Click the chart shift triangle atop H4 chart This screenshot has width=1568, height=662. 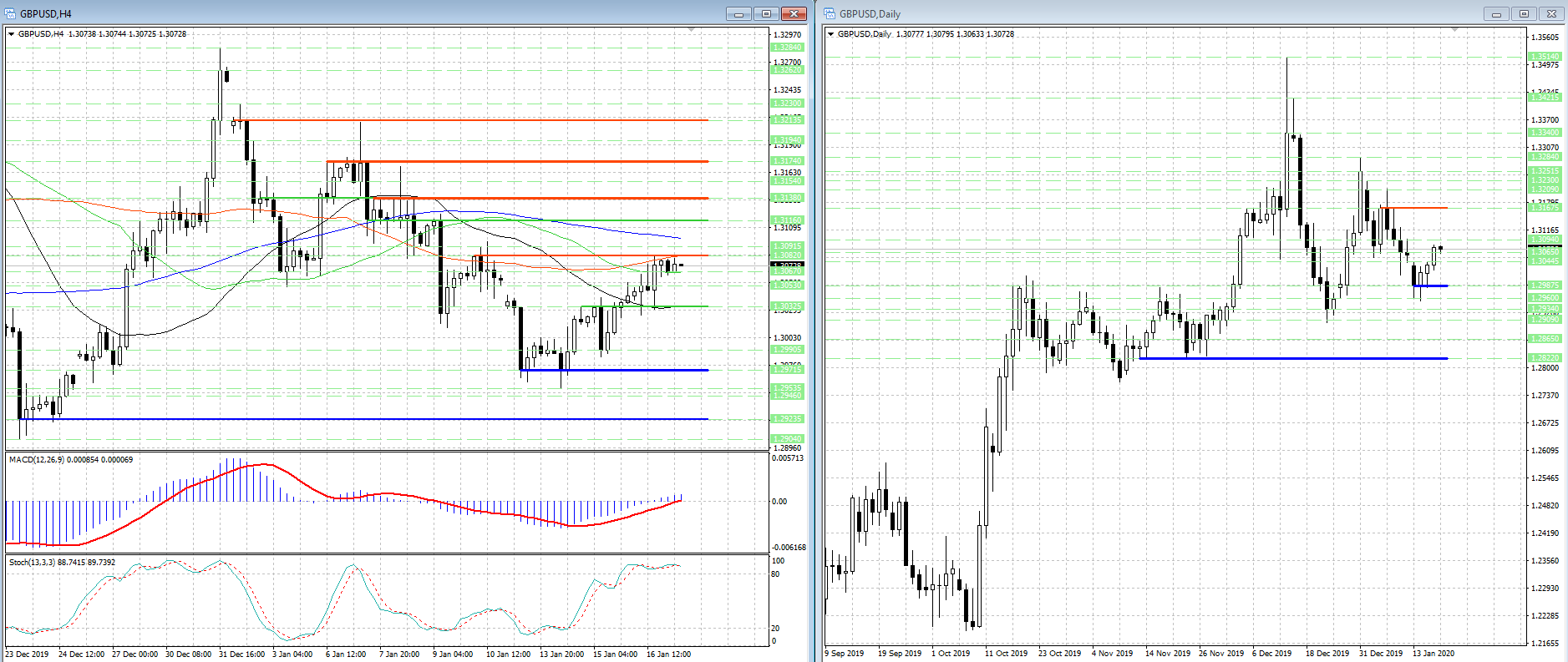click(691, 30)
